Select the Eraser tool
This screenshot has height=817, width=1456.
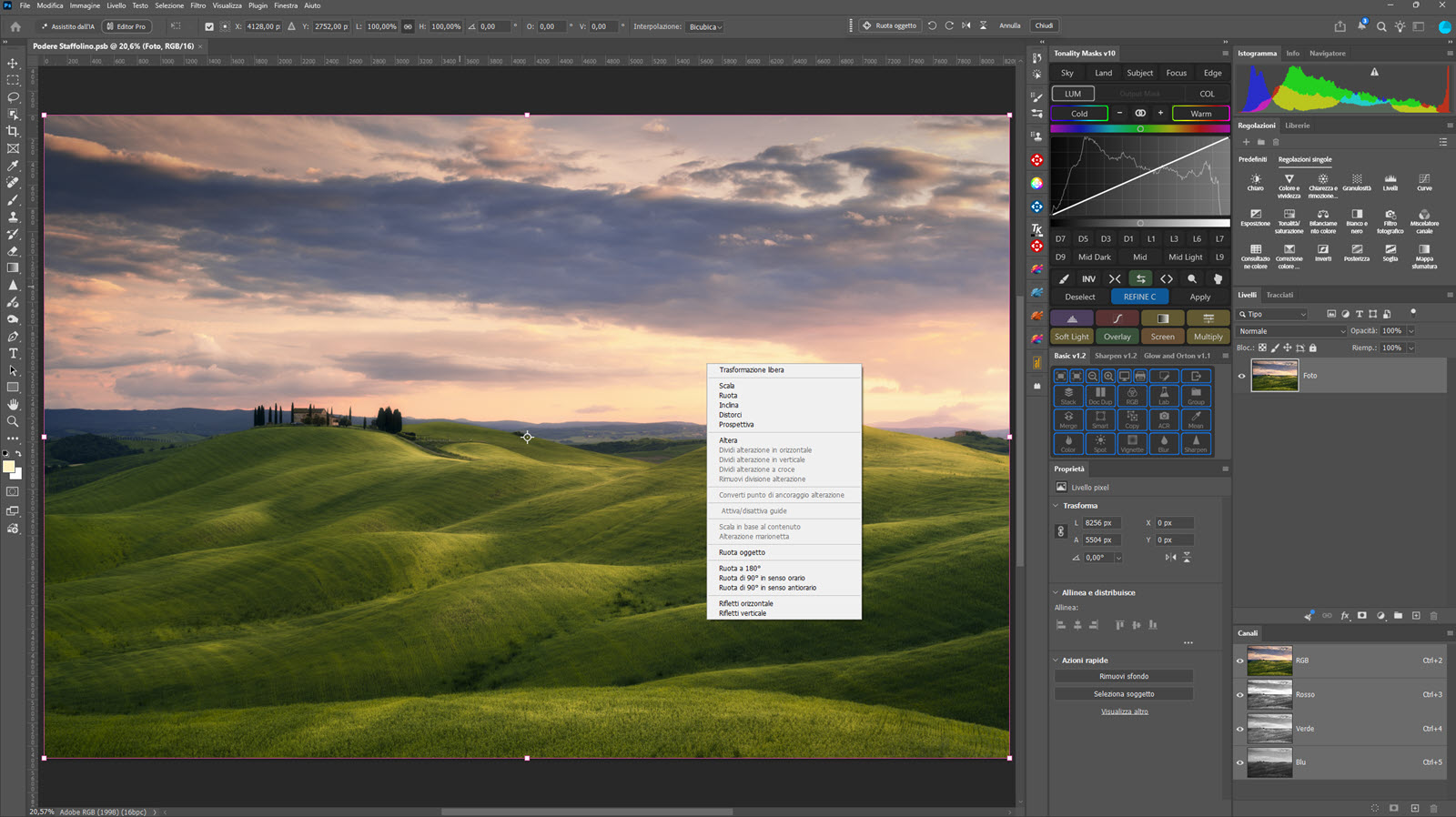point(13,251)
